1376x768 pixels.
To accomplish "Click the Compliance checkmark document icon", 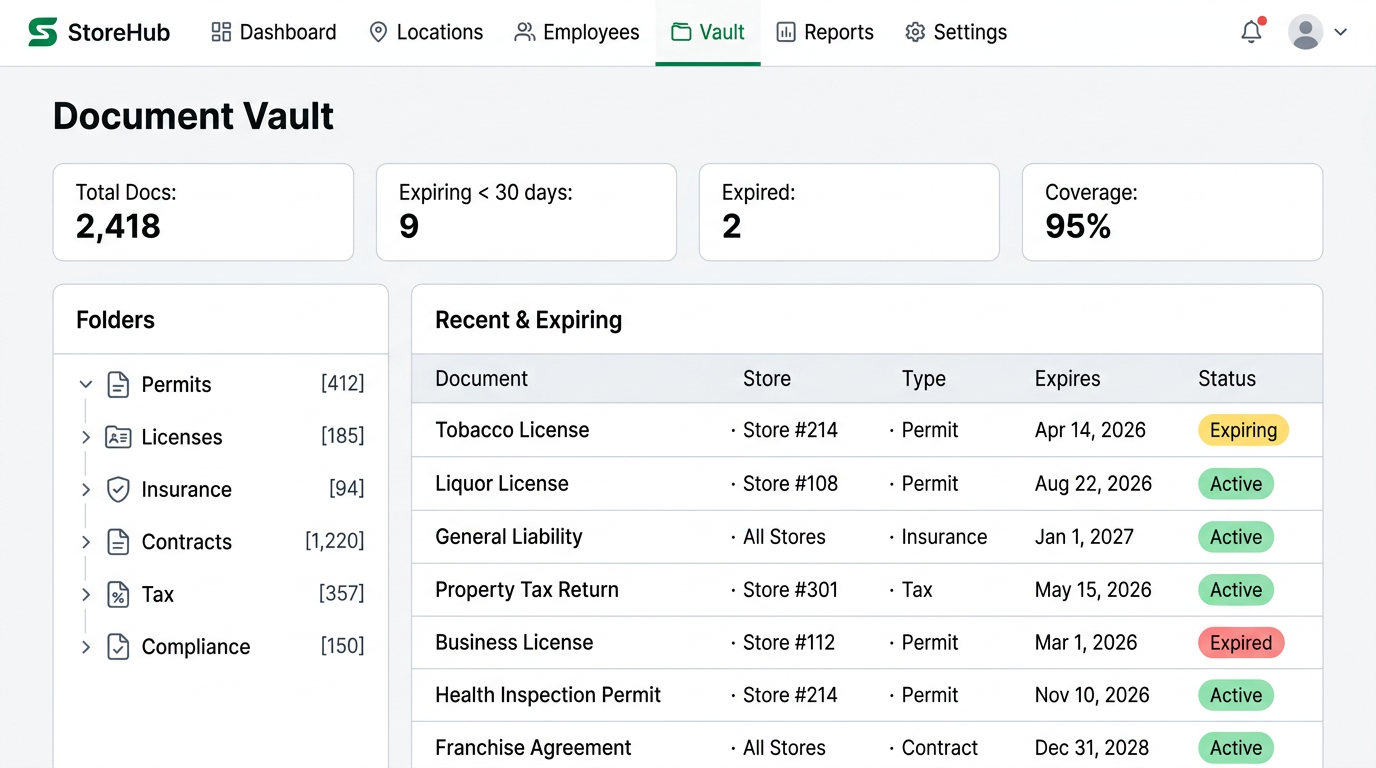I will click(118, 647).
